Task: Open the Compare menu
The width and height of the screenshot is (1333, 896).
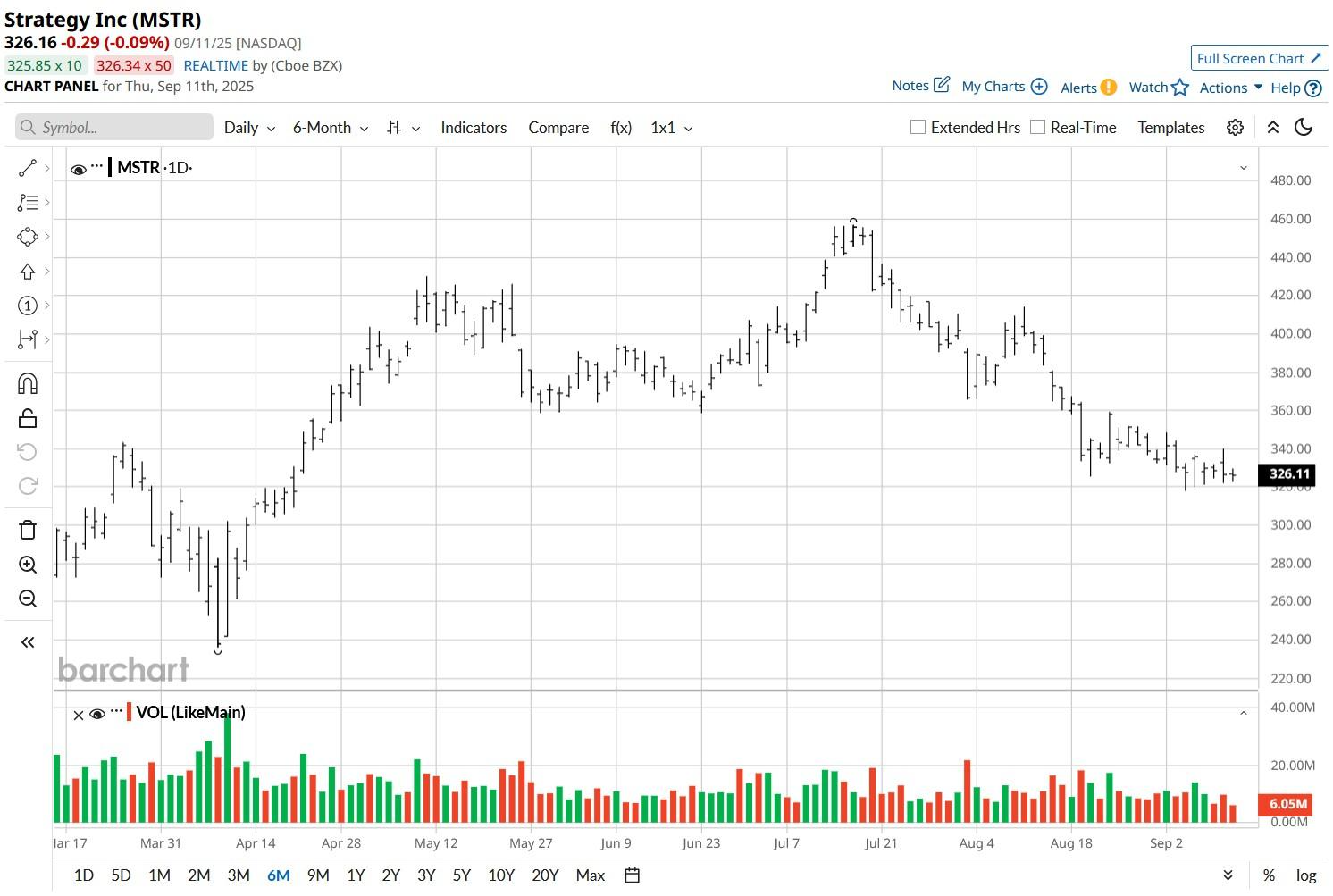Action: [558, 128]
